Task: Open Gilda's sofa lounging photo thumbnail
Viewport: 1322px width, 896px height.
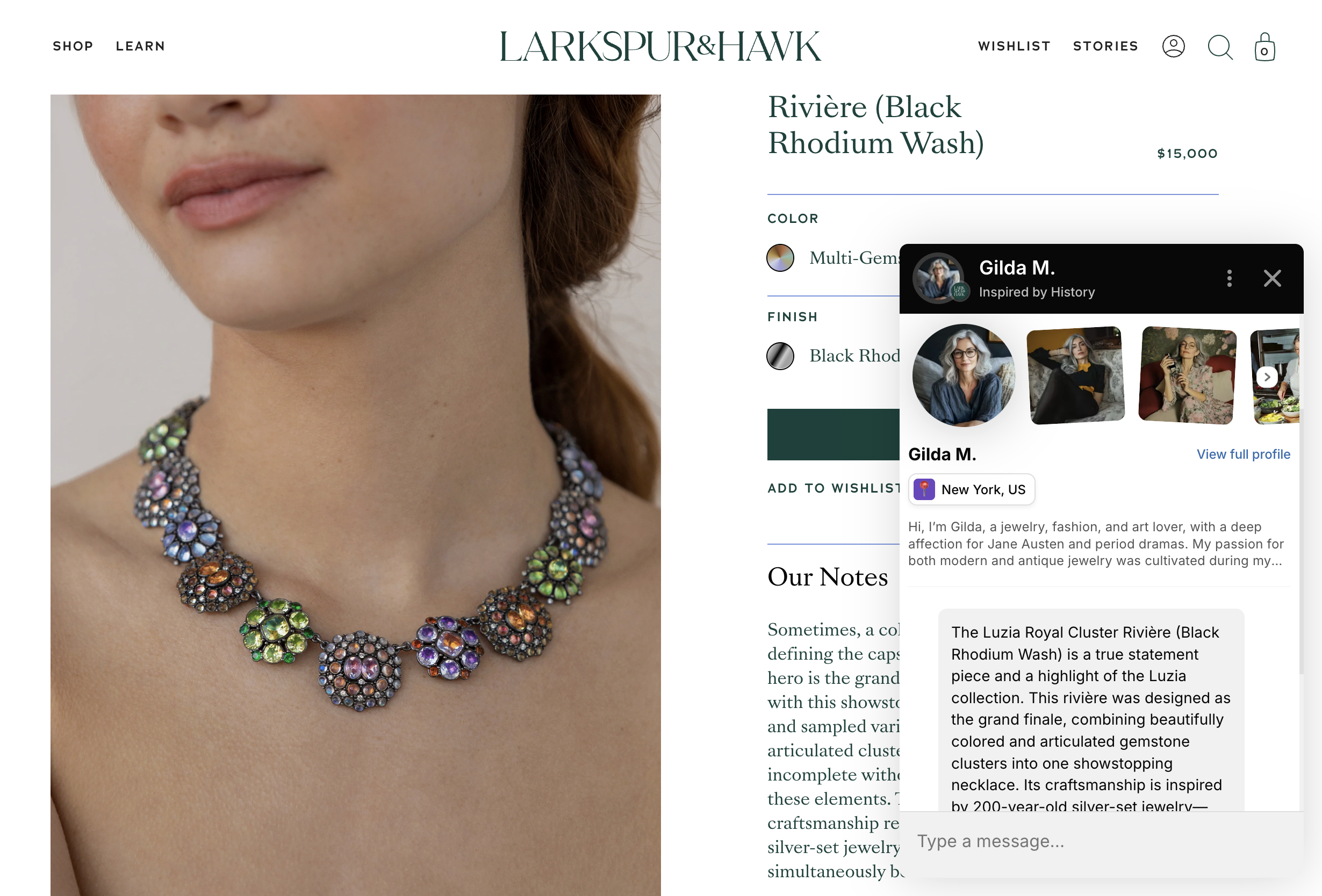Action: click(1076, 375)
